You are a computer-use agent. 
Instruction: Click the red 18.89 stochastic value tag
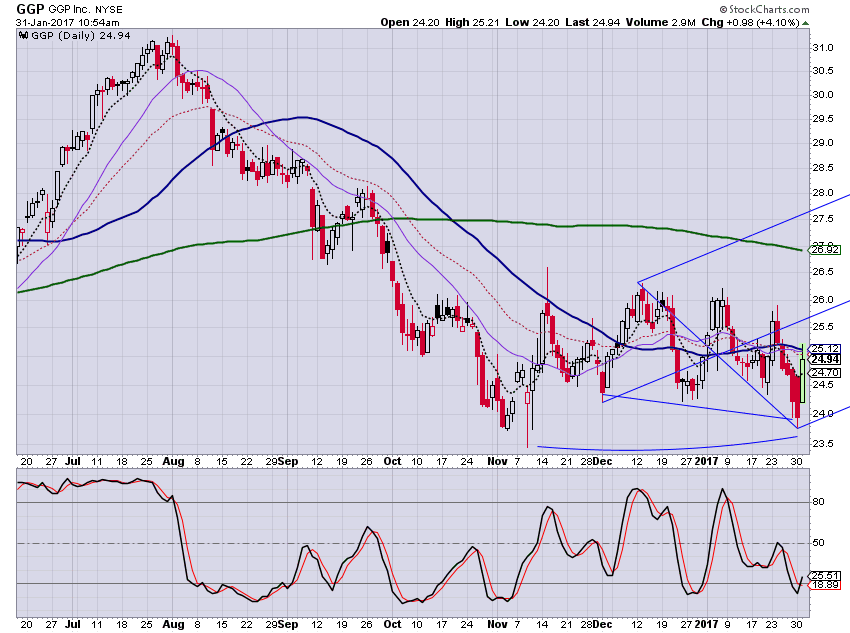pyautogui.click(x=825, y=585)
